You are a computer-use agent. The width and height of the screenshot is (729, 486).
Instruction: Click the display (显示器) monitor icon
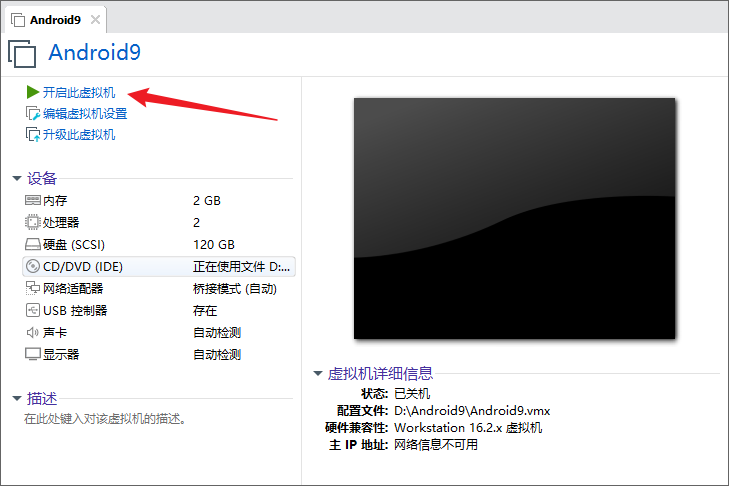tap(33, 354)
